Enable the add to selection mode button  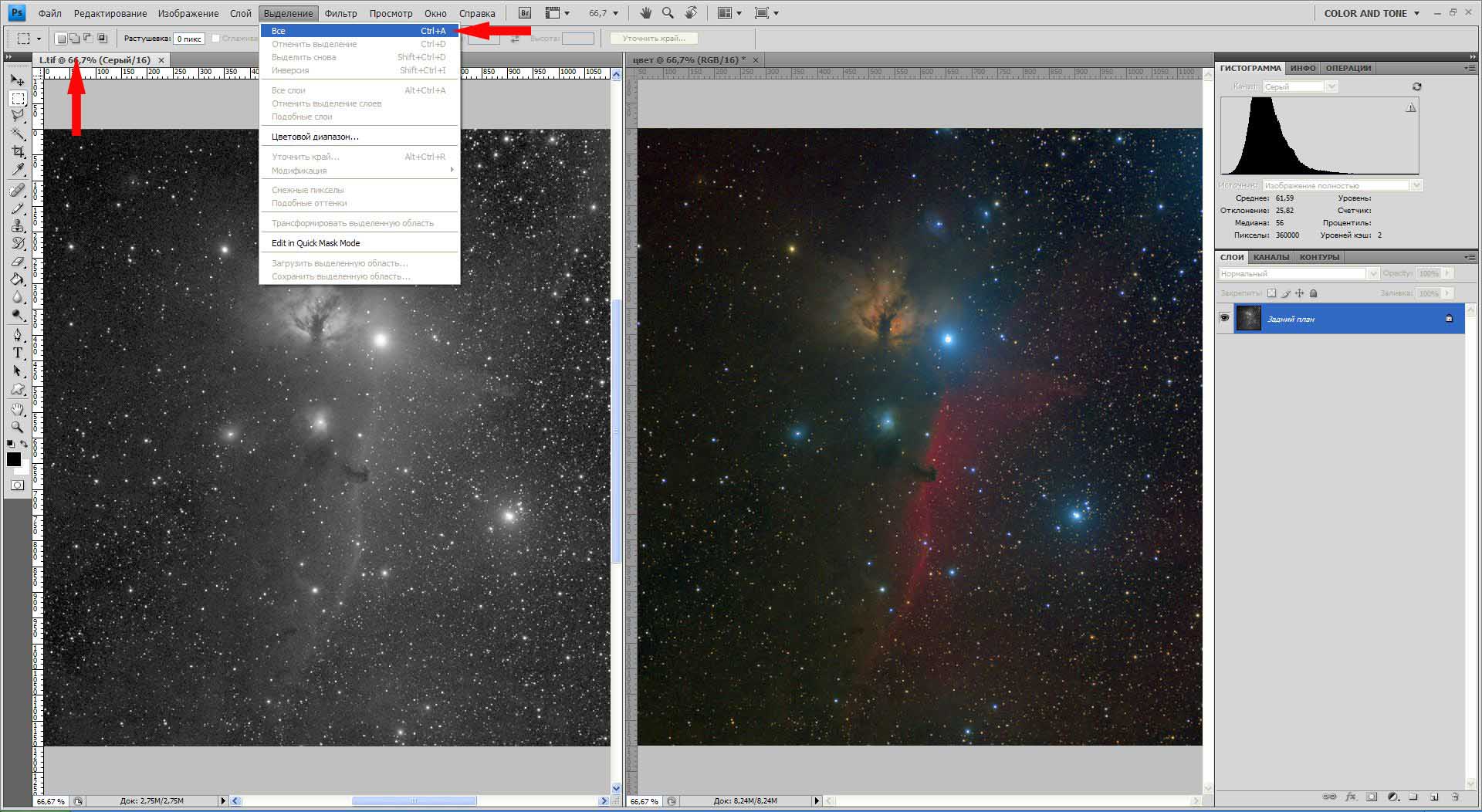[74, 38]
